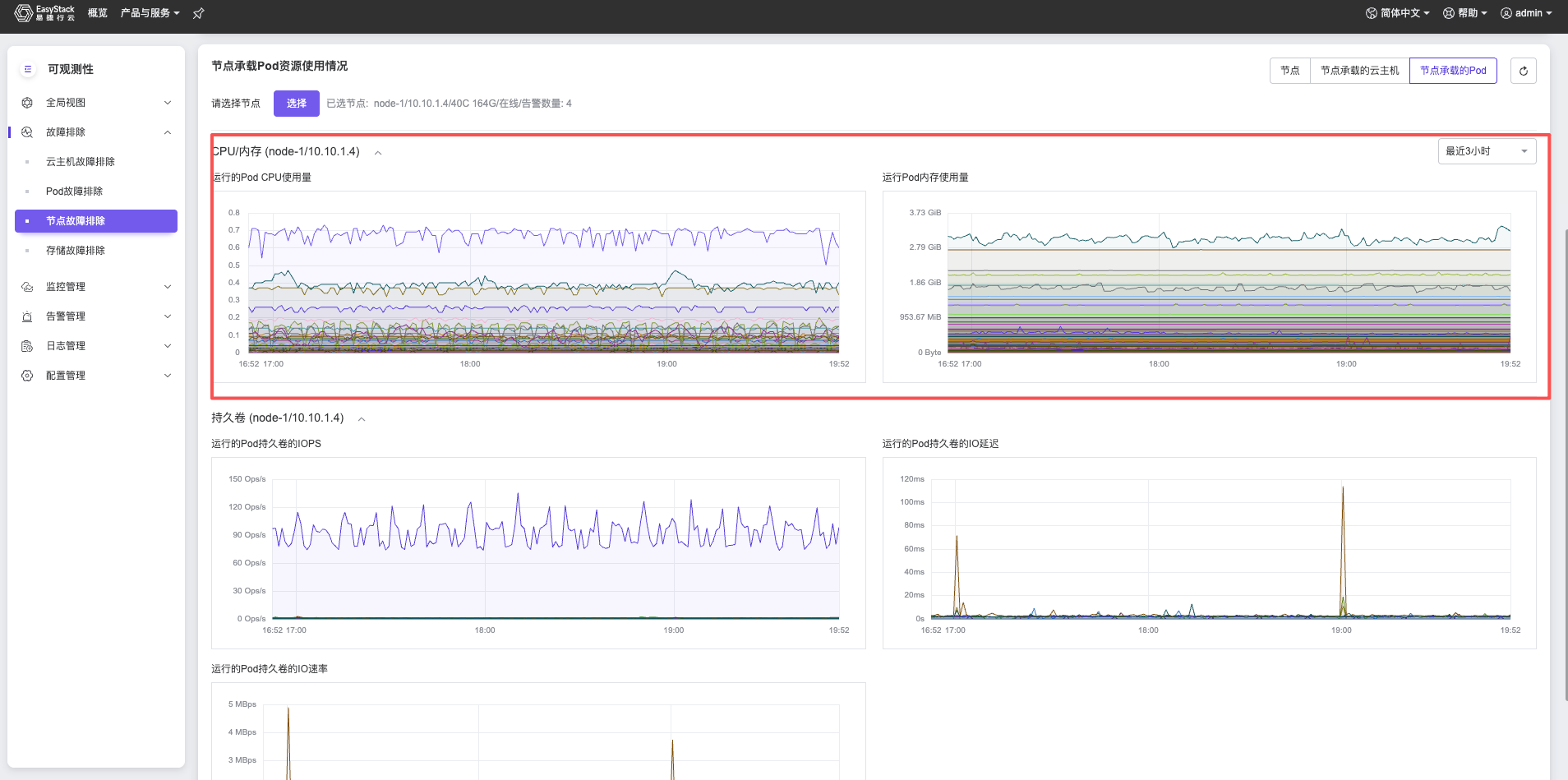Select 节点故障排除 in sidebar
1568x780 pixels.
coord(96,221)
